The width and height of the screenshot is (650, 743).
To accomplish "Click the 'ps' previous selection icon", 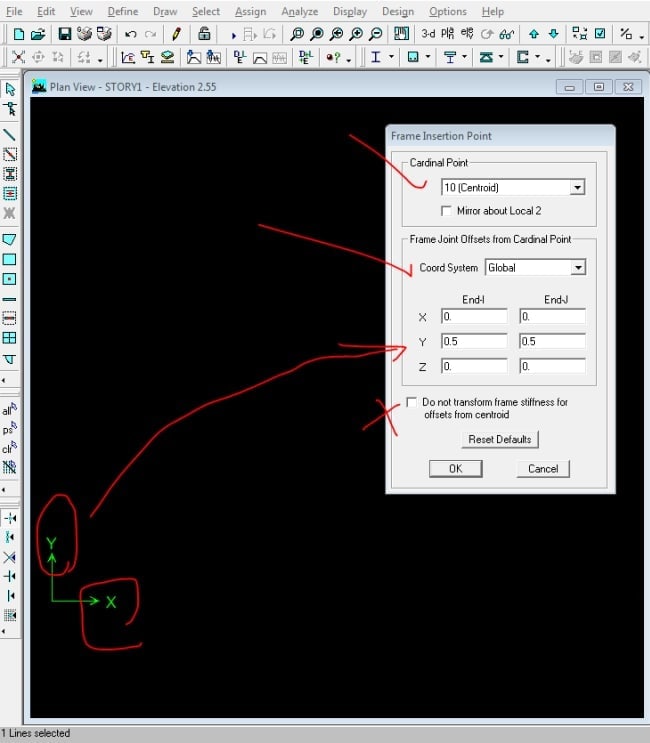I will (9, 429).
